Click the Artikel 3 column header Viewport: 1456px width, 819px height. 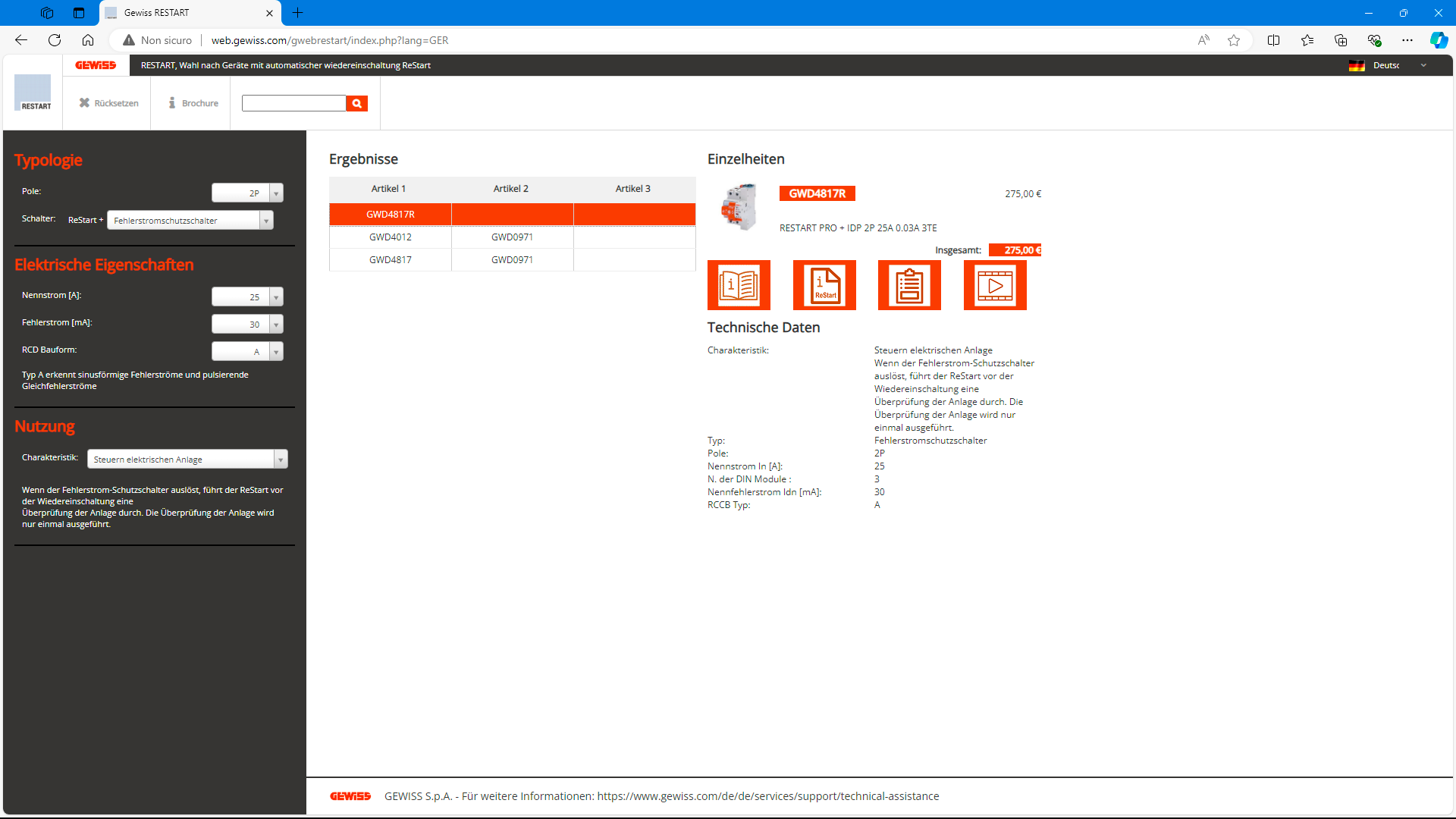[x=632, y=189]
